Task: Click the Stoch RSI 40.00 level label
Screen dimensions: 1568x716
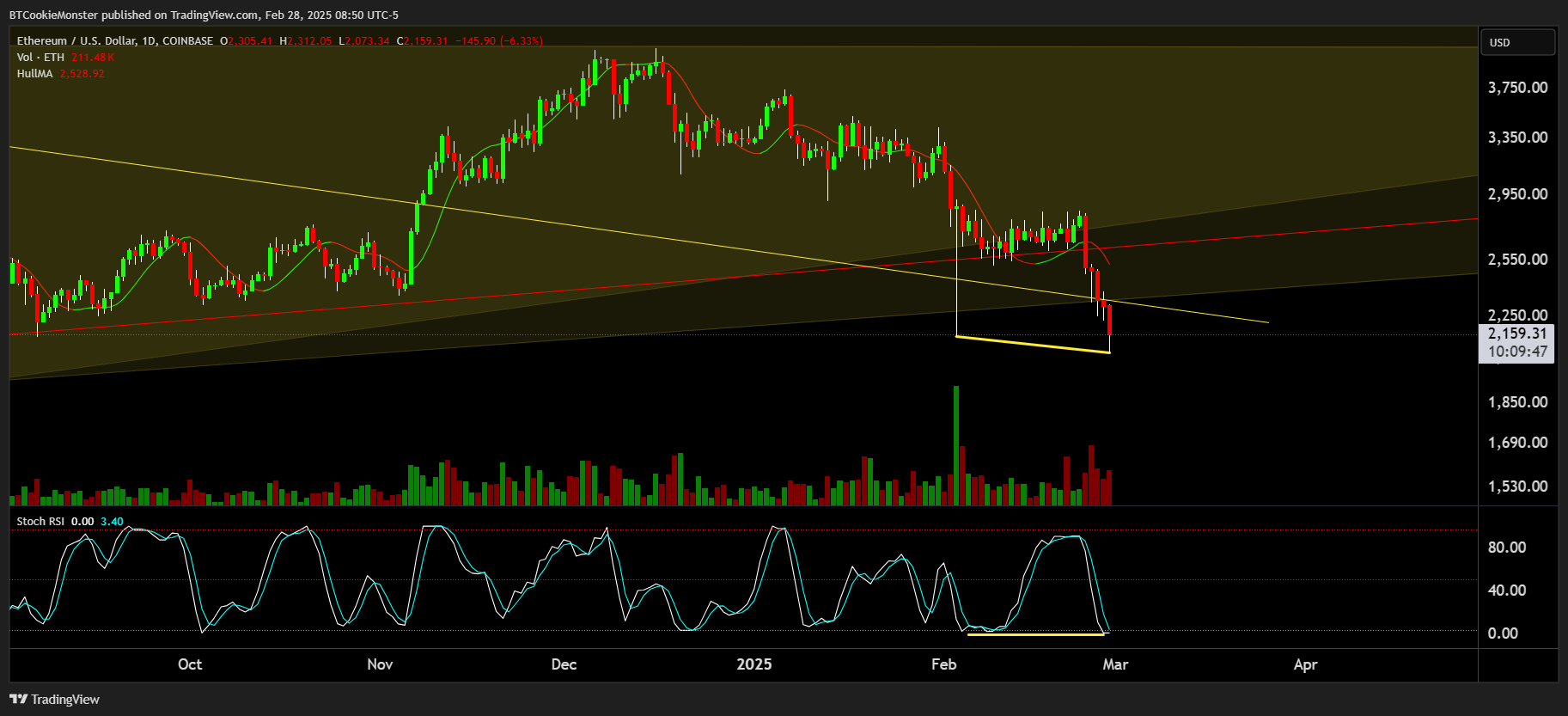Action: tap(1507, 591)
